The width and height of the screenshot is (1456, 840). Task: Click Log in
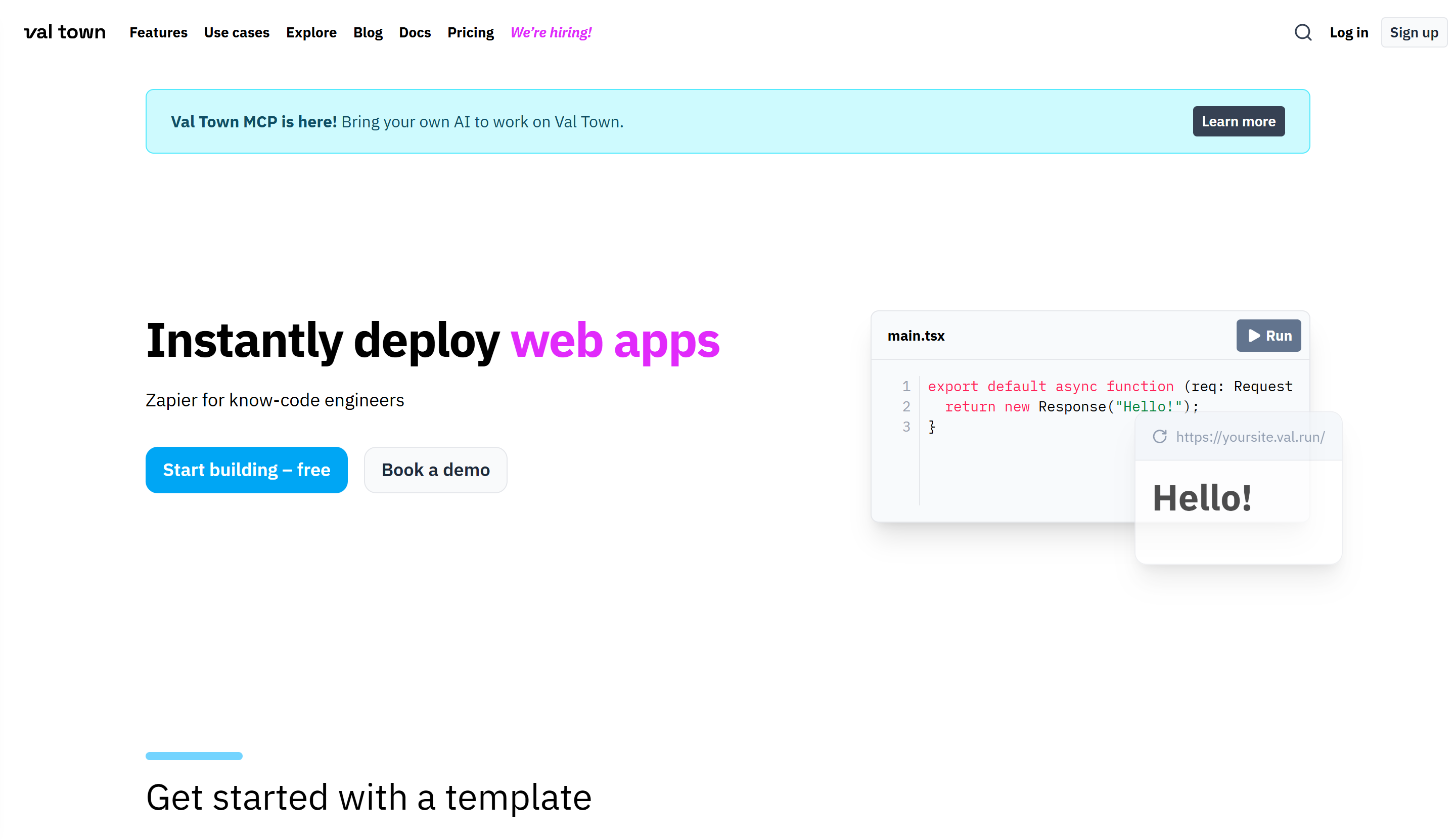click(x=1348, y=32)
